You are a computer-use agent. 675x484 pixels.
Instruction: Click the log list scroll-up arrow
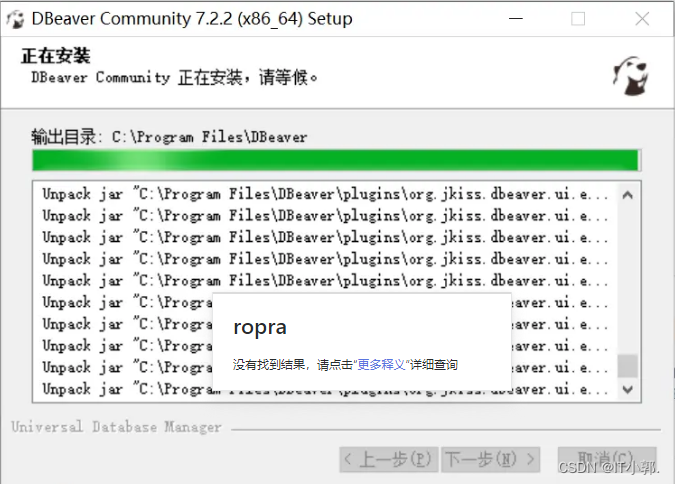pyautogui.click(x=628, y=195)
